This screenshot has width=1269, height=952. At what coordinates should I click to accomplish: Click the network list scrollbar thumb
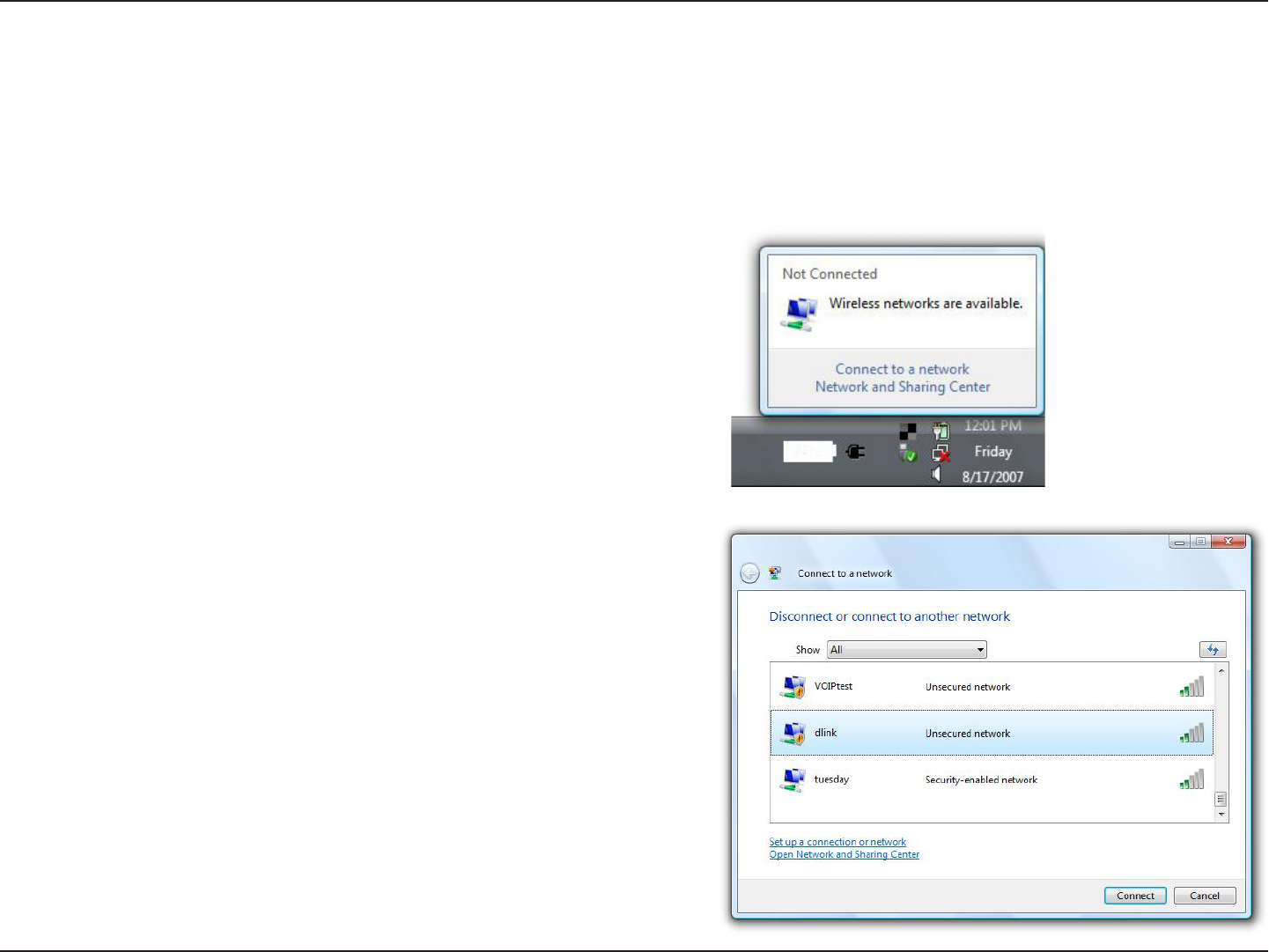click(1221, 800)
